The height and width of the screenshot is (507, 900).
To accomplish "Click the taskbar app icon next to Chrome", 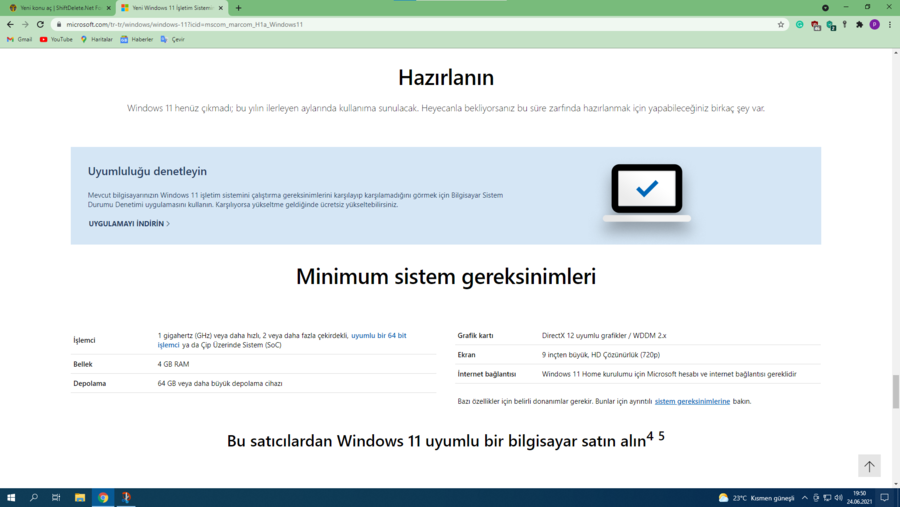I will [x=126, y=498].
